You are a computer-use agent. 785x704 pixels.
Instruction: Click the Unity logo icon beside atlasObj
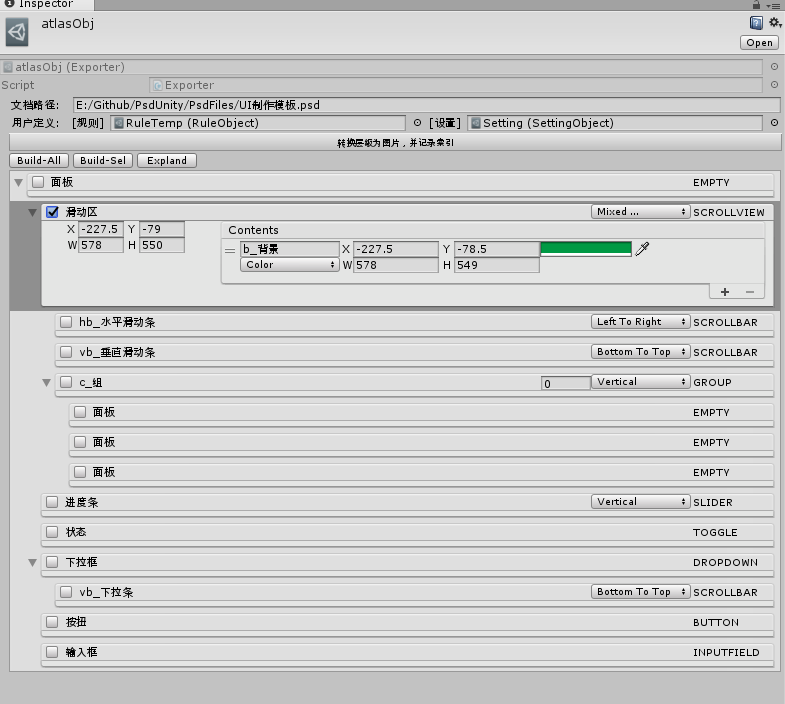click(x=17, y=32)
